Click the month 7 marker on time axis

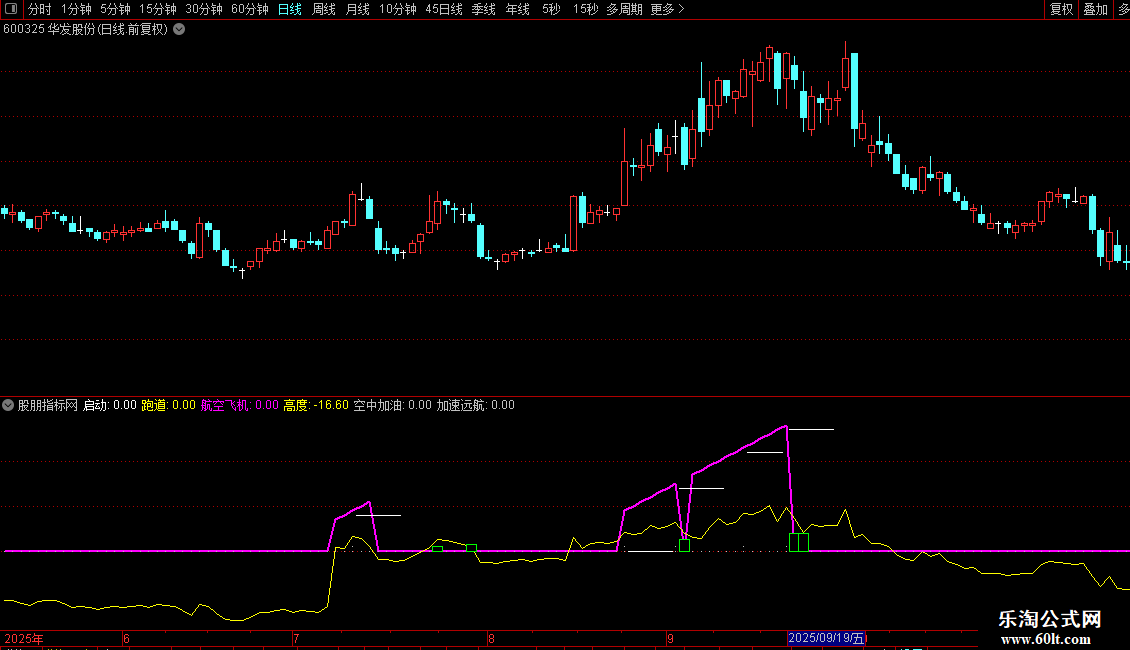tap(296, 638)
